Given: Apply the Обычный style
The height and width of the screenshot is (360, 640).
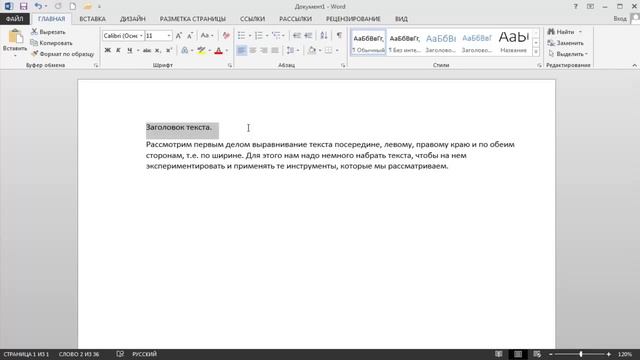Looking at the screenshot, I should 368,42.
